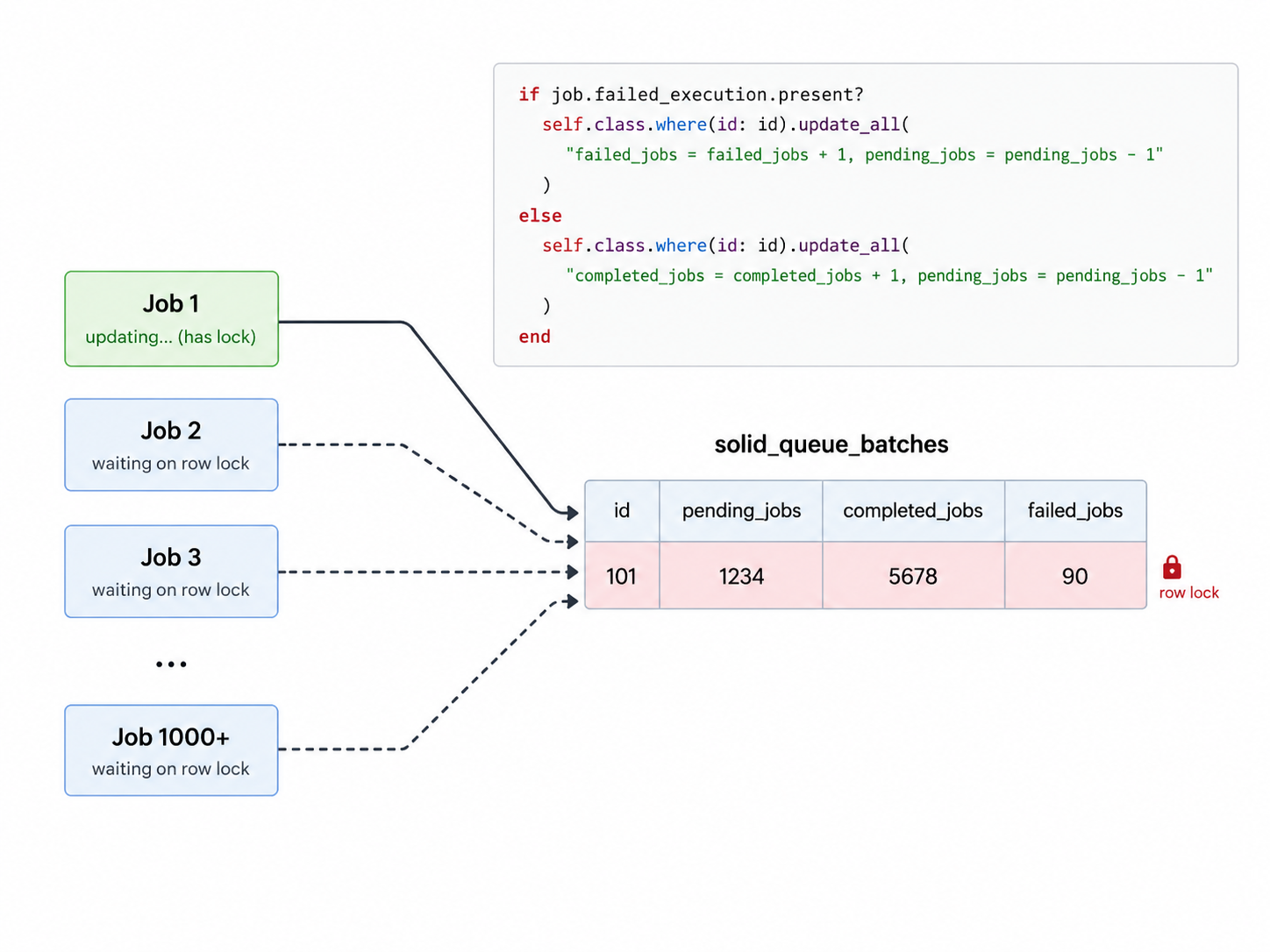Click the second self.class.where update_all line
This screenshot has width=1270, height=952.
pos(726,245)
